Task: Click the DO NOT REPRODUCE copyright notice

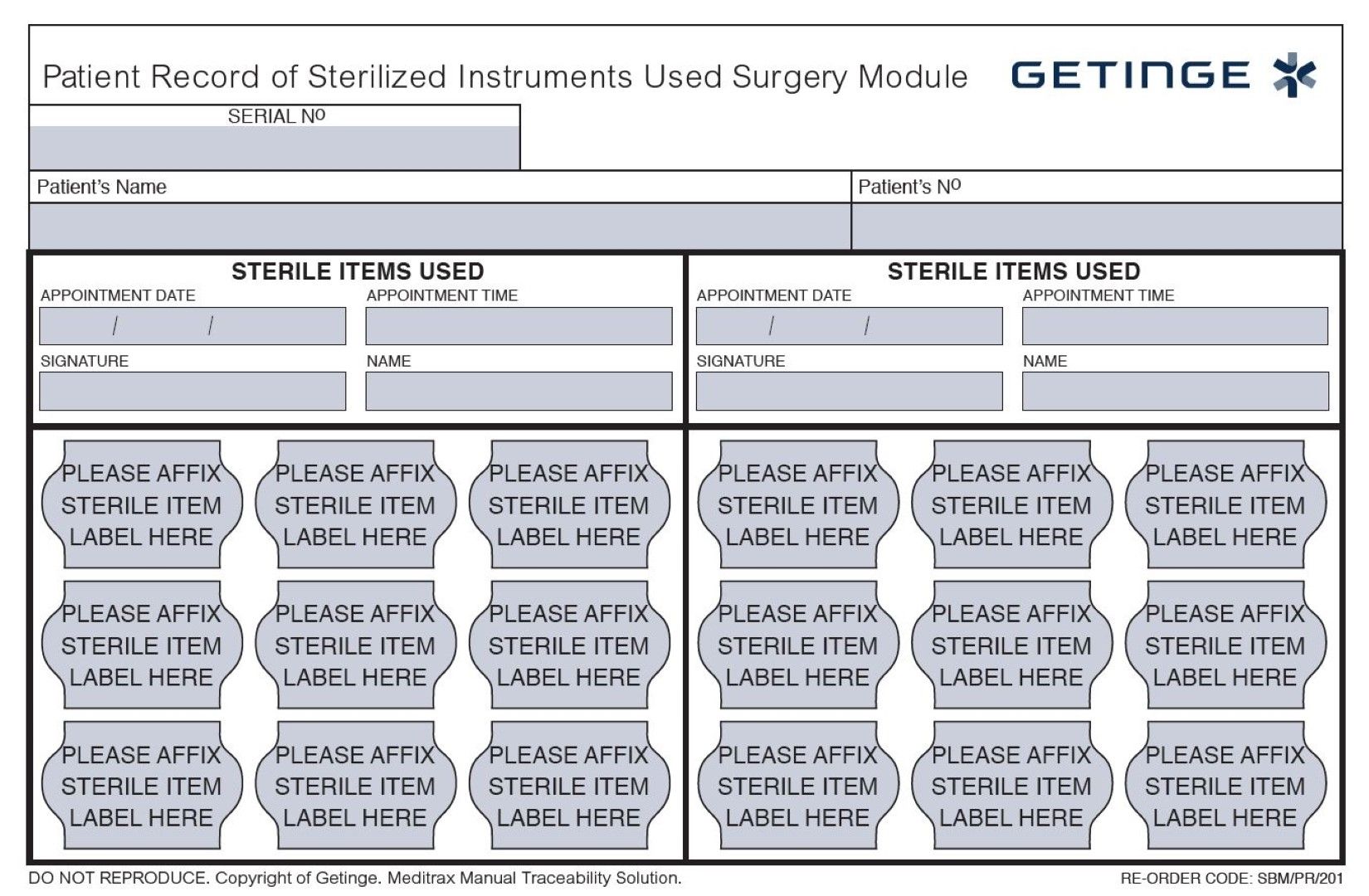Action: point(355,878)
